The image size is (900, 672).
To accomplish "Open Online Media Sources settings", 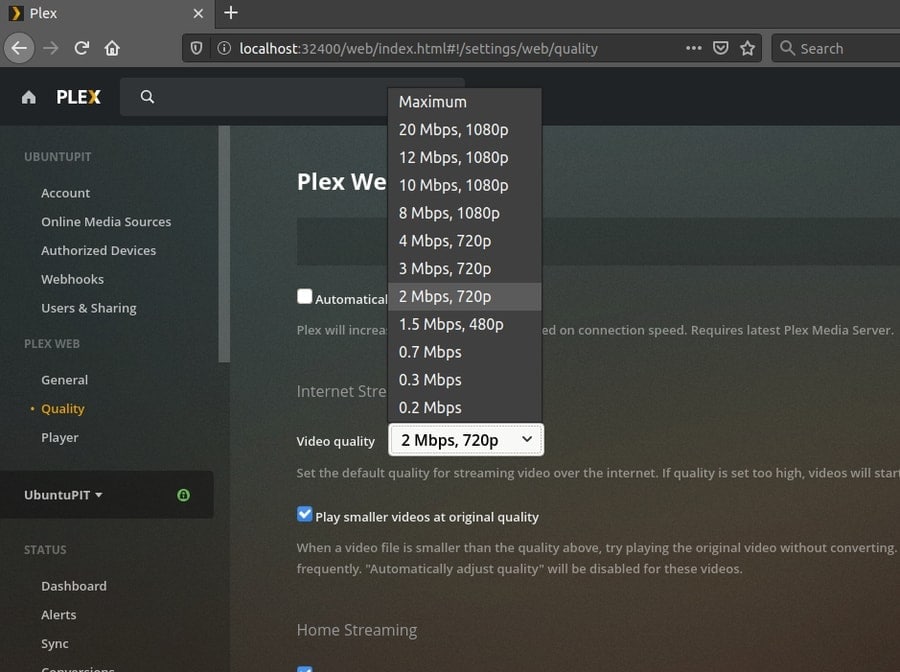I will tap(106, 222).
